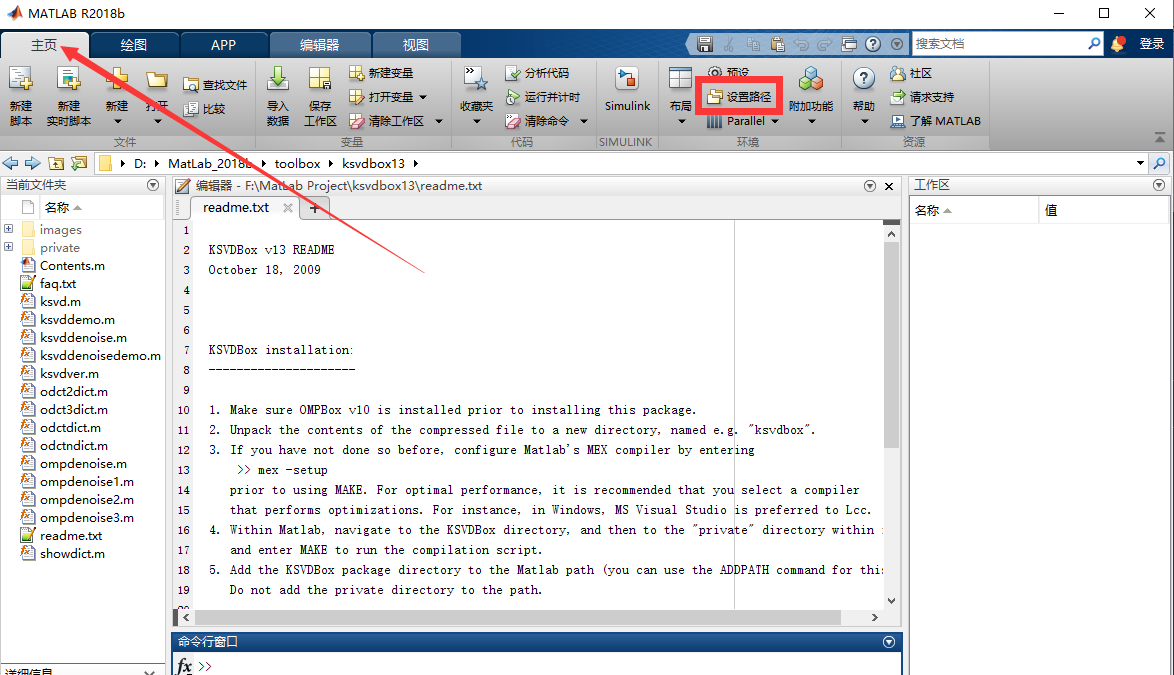Open the 命令行窗口 panel actions menu

coord(889,641)
